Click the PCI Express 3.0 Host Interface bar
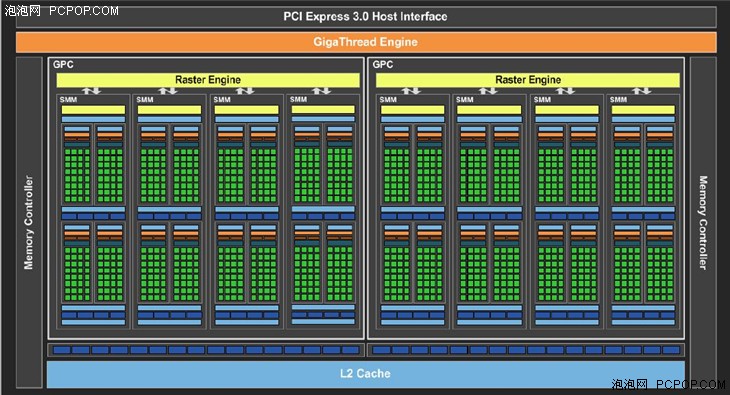This screenshot has width=730, height=395. point(366,17)
